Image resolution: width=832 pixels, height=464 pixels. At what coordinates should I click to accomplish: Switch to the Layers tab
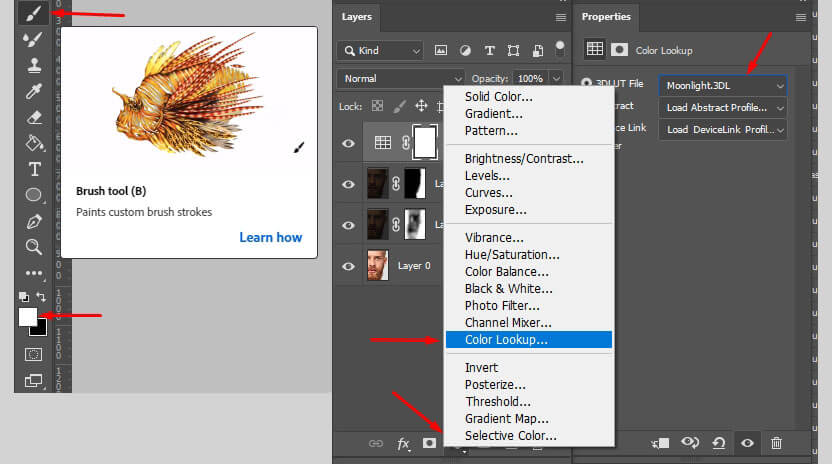[x=357, y=16]
